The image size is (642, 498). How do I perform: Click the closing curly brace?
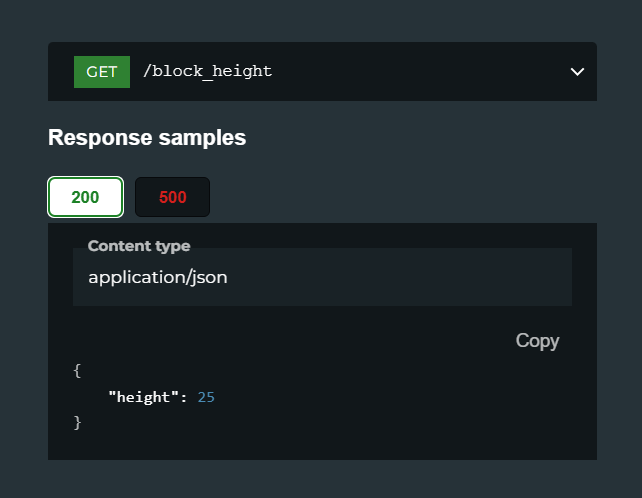(77, 422)
